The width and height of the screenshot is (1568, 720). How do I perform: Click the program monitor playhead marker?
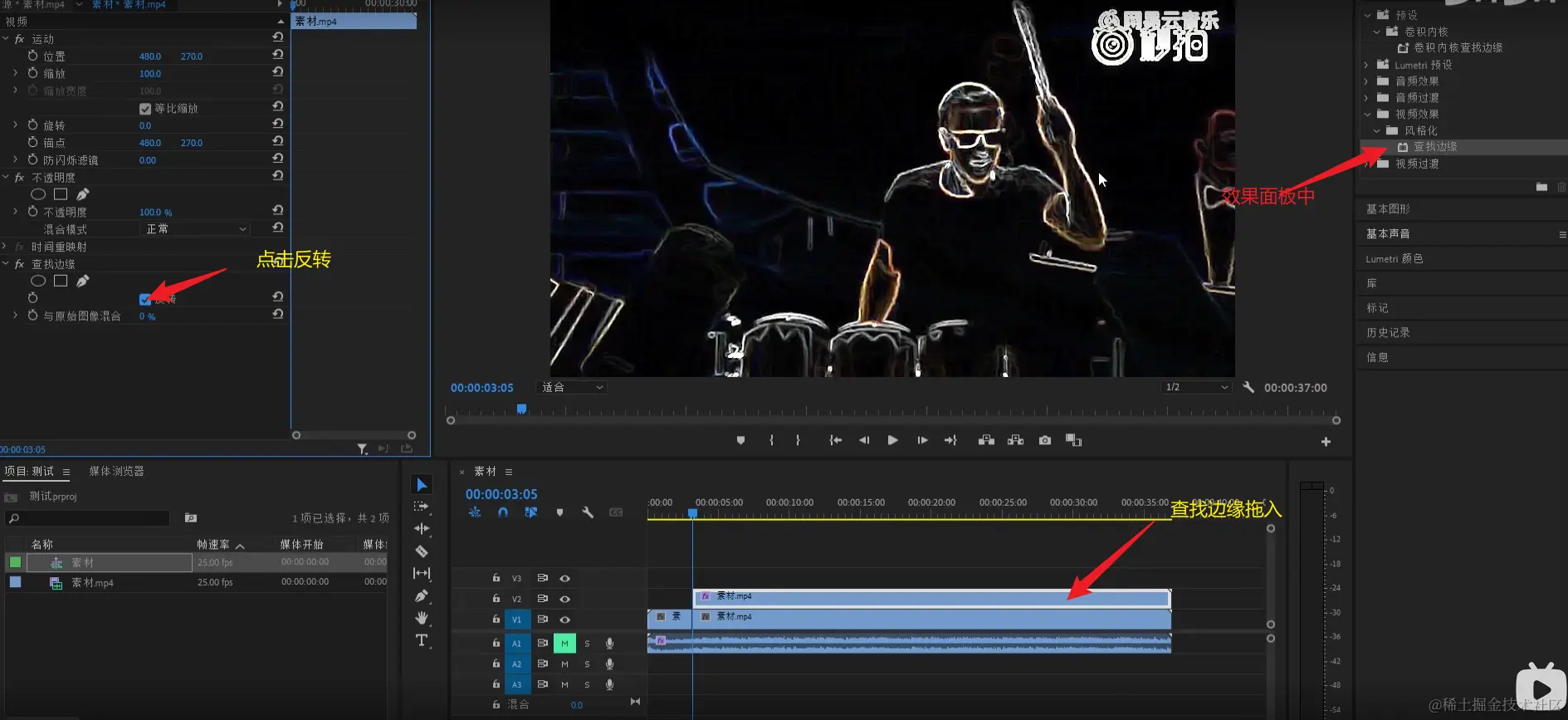(521, 409)
